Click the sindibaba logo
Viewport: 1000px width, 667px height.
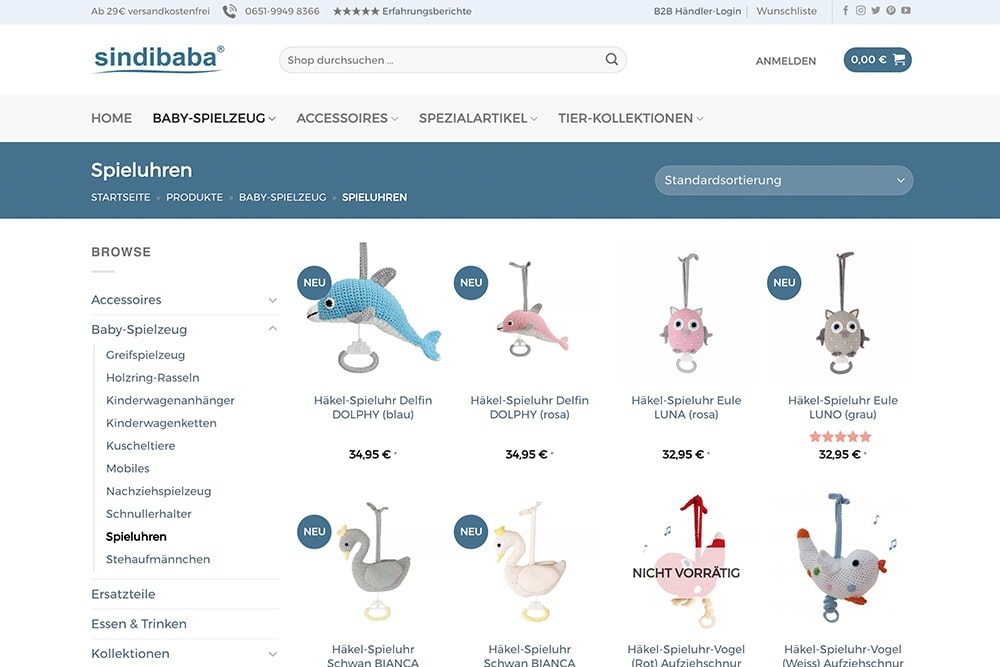click(158, 59)
